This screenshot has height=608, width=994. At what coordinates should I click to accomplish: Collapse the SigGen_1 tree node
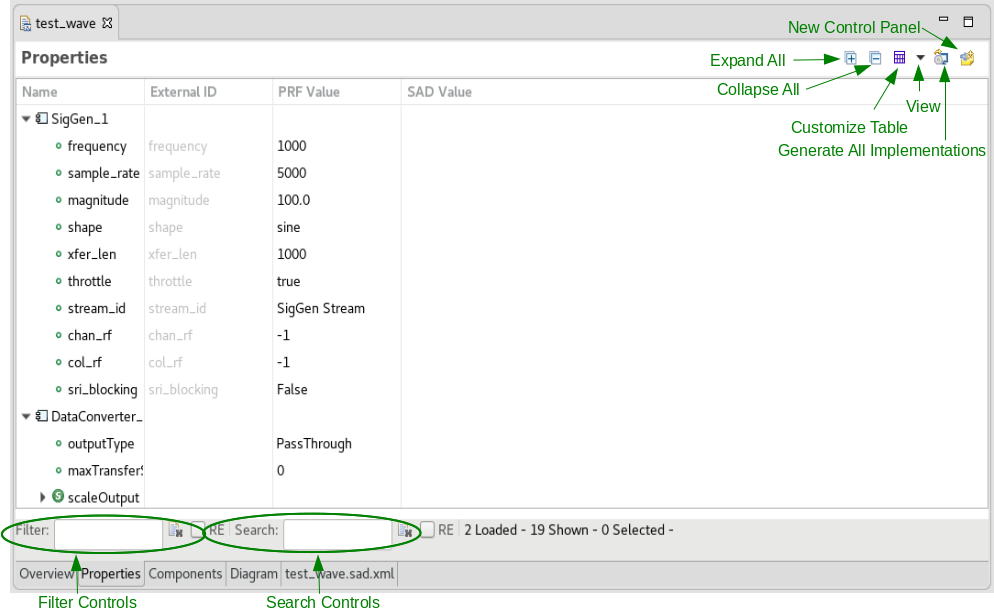point(26,119)
